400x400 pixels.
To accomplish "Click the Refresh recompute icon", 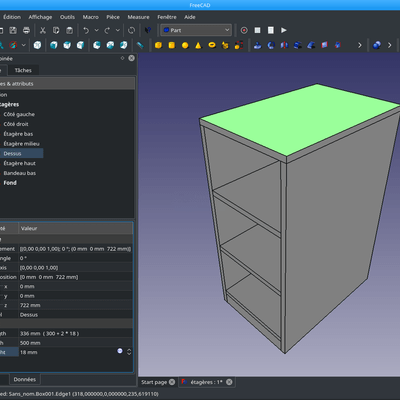I will (x=131, y=30).
